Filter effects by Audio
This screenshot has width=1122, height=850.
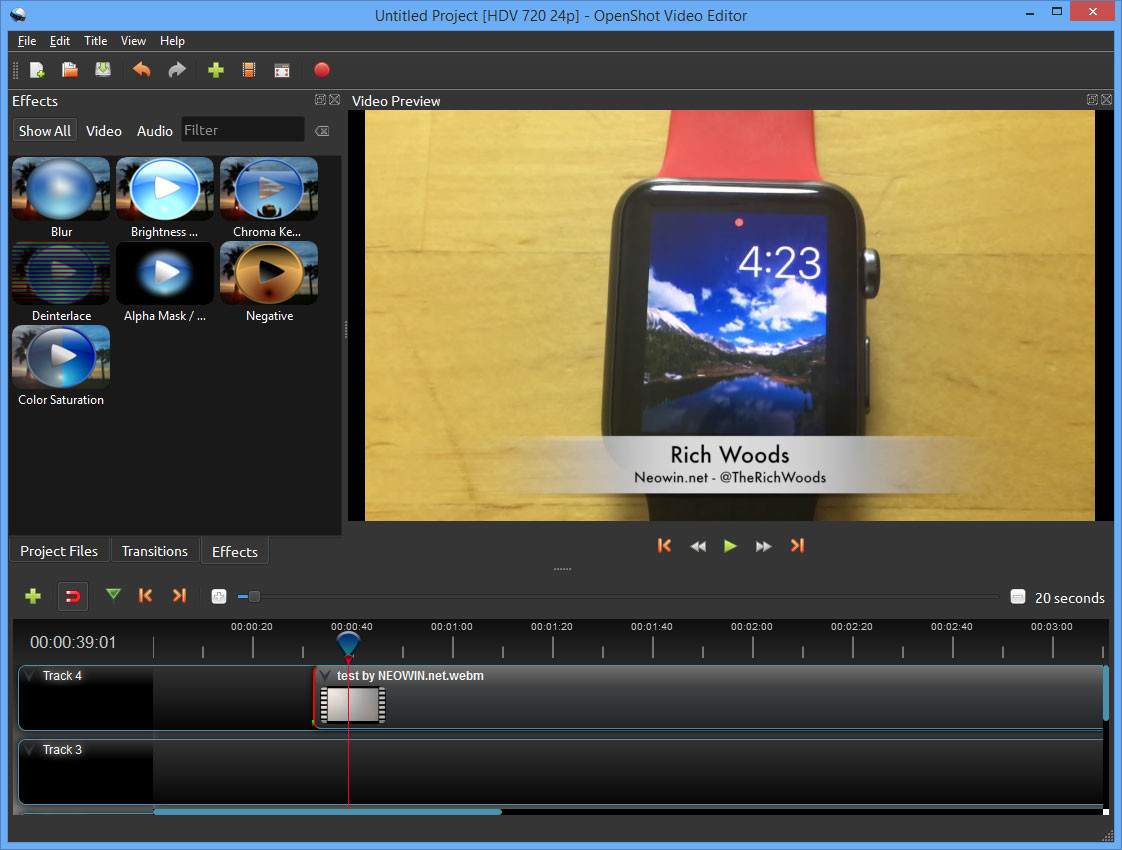click(x=155, y=131)
